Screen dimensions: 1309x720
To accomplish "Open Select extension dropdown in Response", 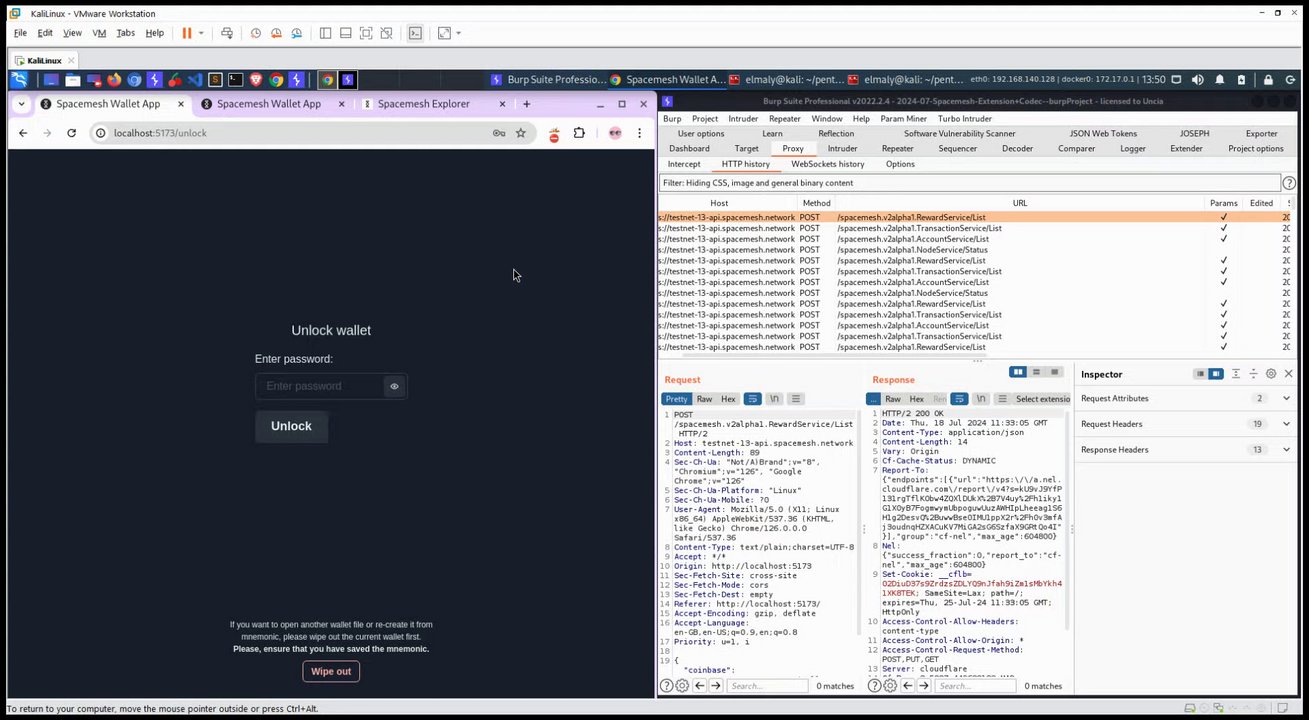I will [1042, 399].
